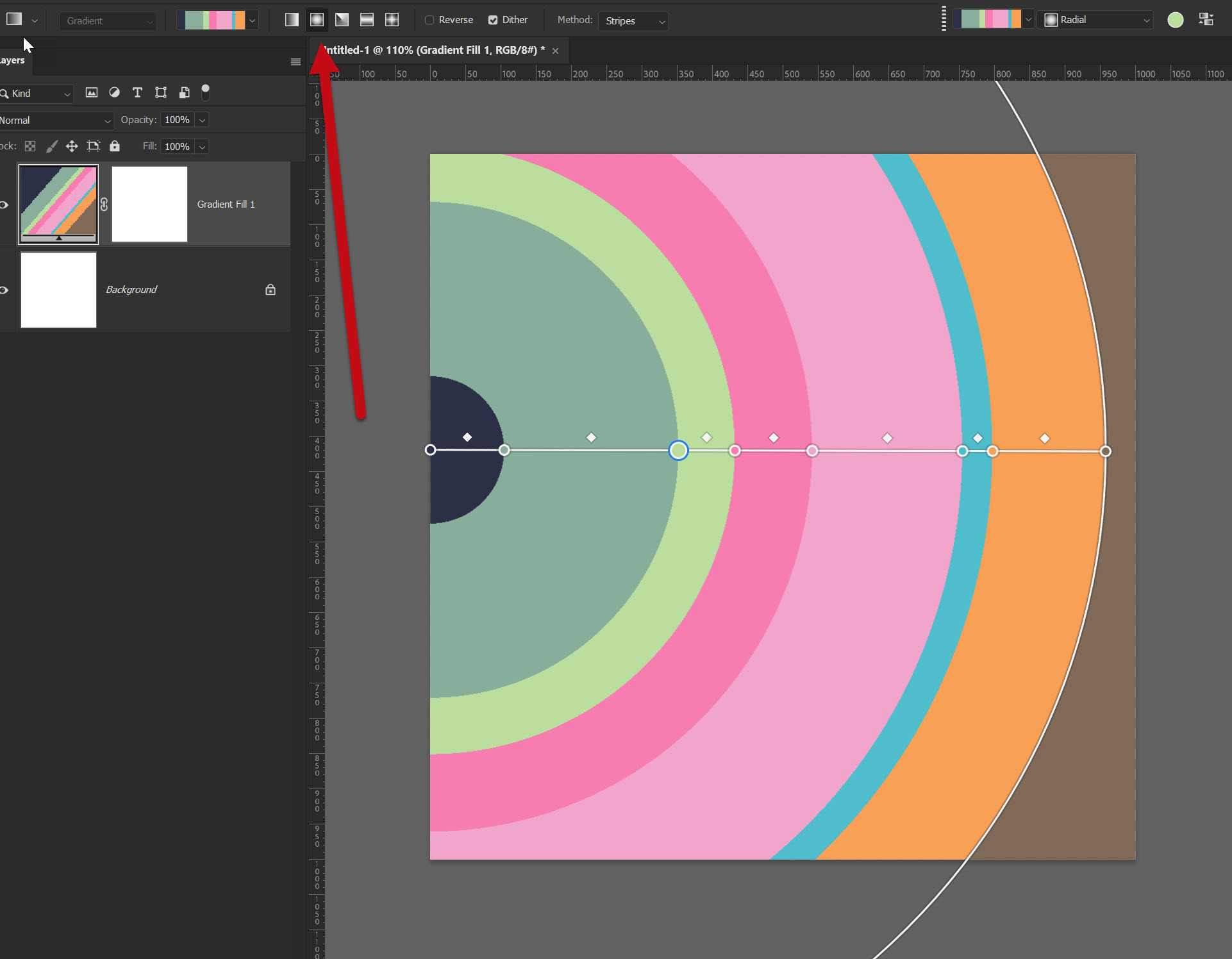Click the green color stop swatch in the bar

(1176, 20)
